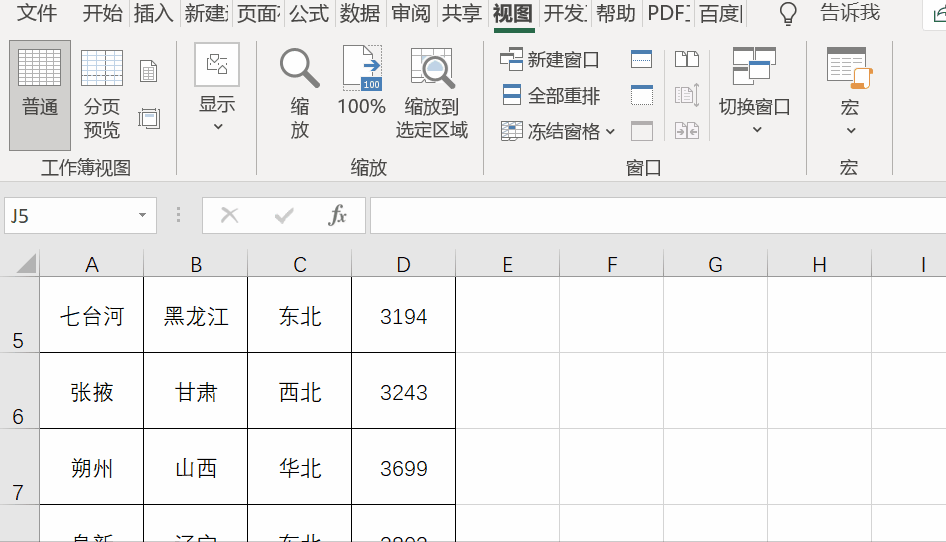Select cell containing 西北
Screen dimensions: 946x542
[300, 392]
